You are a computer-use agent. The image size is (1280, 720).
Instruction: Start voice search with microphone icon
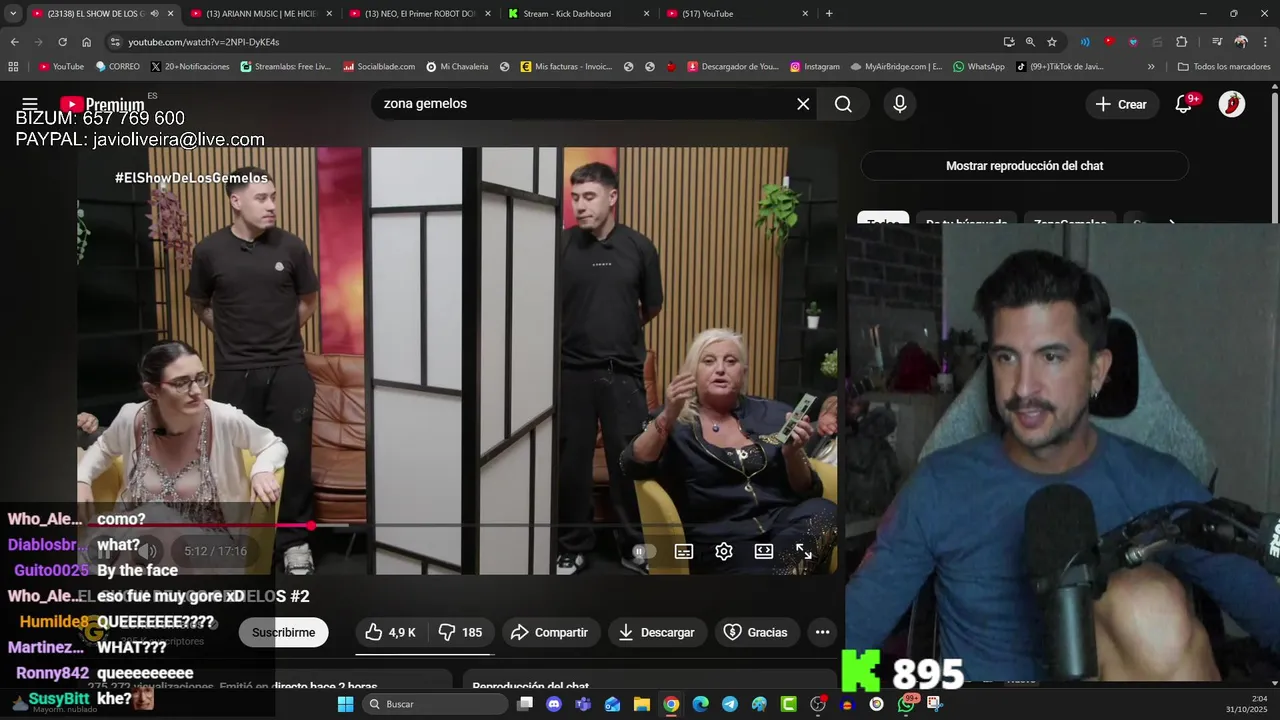pyautogui.click(x=900, y=104)
